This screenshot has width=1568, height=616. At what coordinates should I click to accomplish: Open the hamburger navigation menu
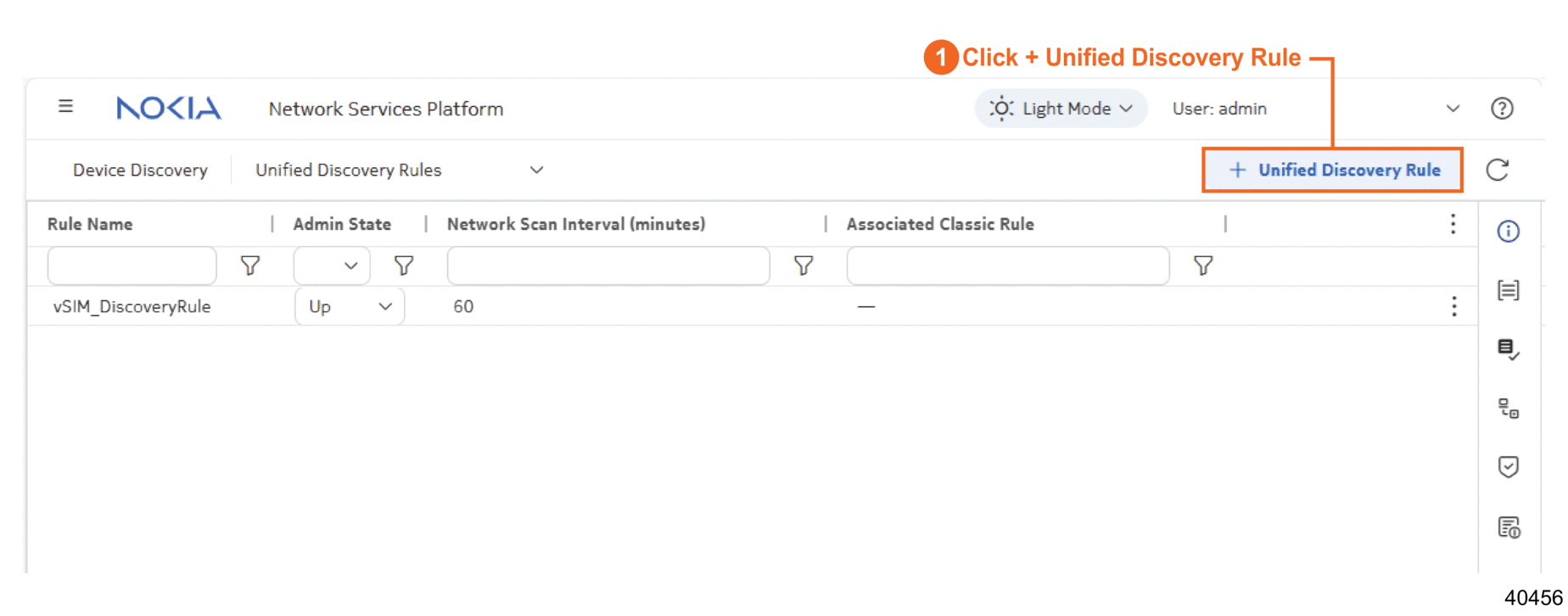[65, 107]
